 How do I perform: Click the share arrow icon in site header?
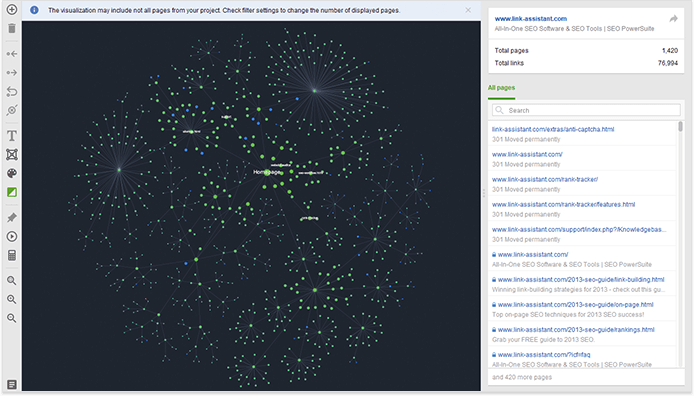[673, 19]
